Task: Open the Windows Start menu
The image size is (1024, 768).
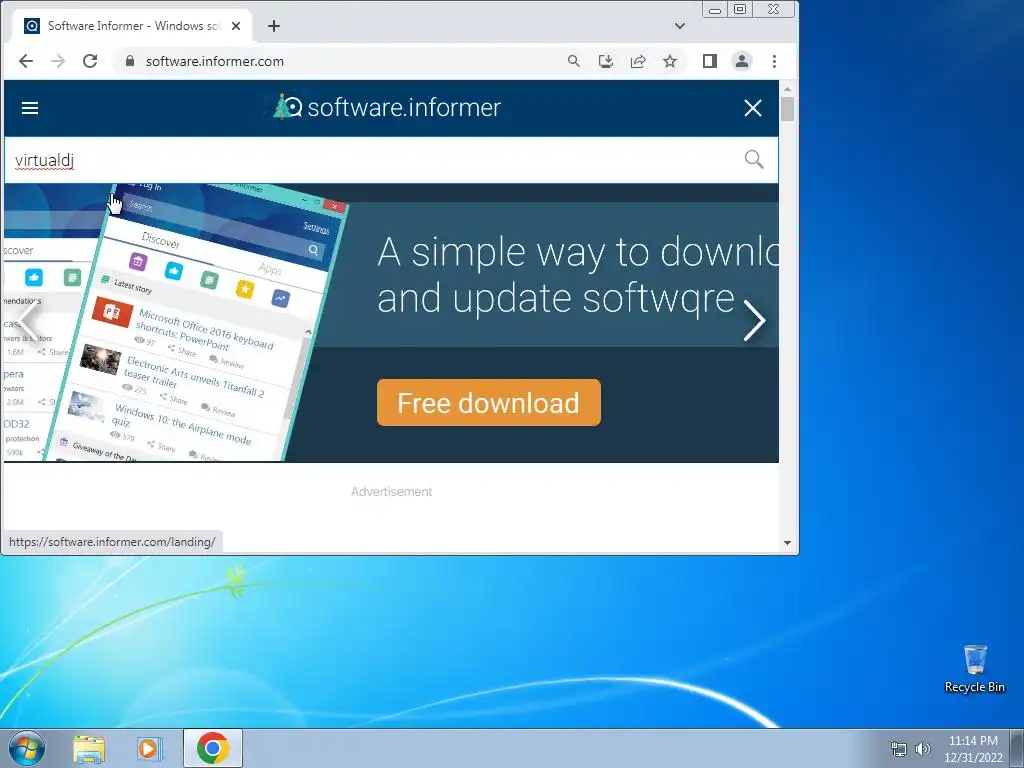Action: [27, 748]
